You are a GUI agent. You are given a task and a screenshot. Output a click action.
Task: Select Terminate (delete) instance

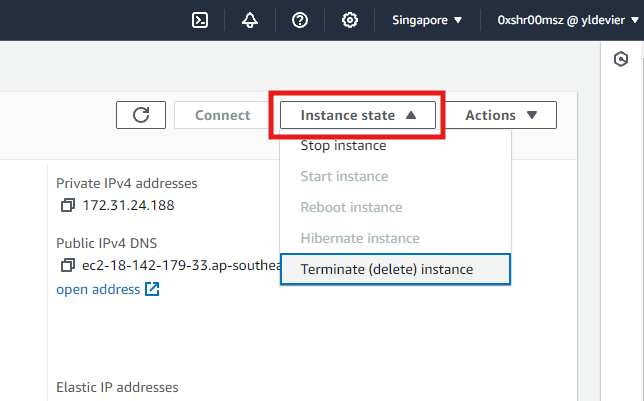click(387, 269)
